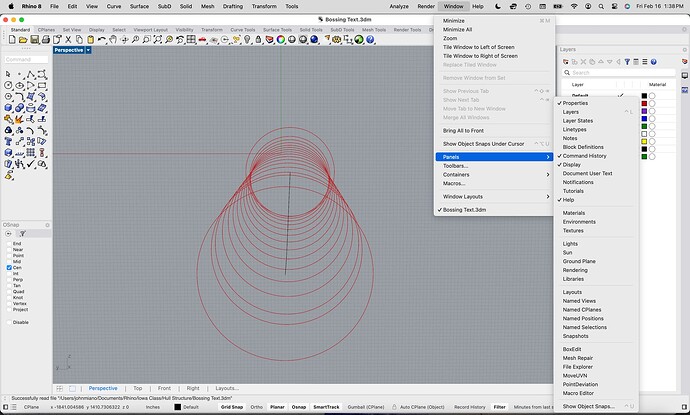
Task: Open the Perspective viewport dropdown arrow
Action: 88,50
